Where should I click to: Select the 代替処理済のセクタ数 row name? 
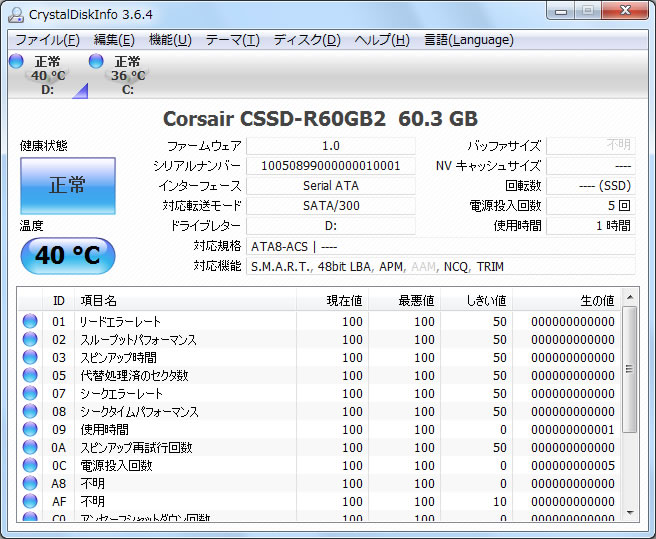click(134, 375)
